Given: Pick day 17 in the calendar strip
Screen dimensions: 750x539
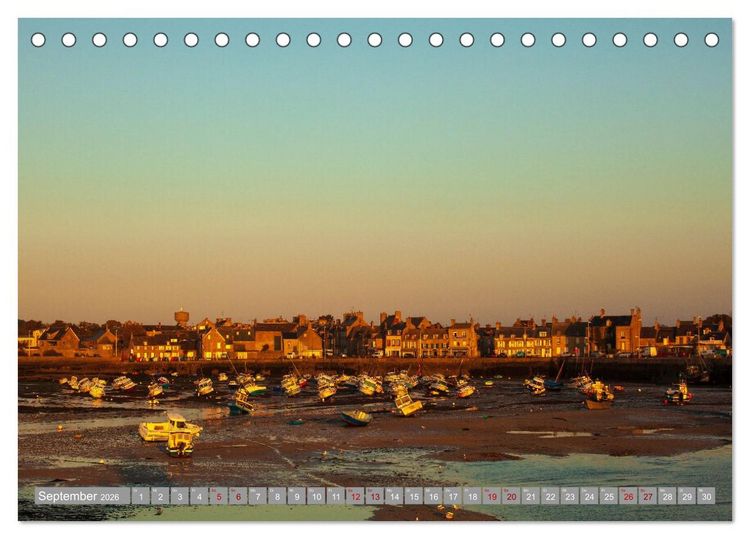Looking at the screenshot, I should 453,496.
